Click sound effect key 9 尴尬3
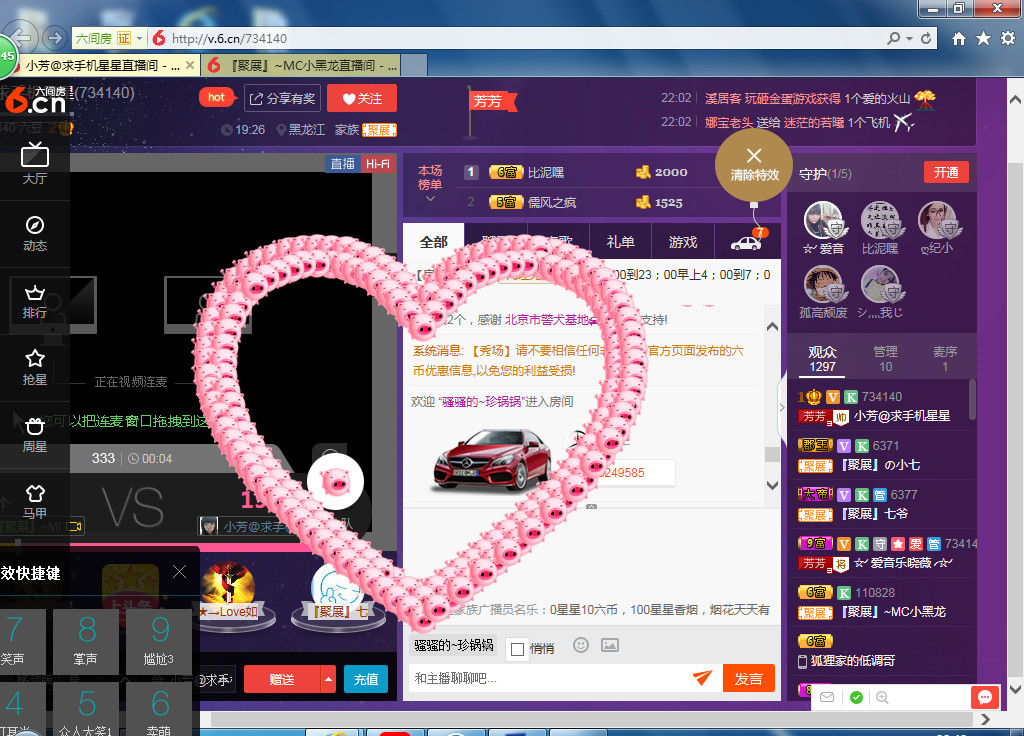 [159, 641]
